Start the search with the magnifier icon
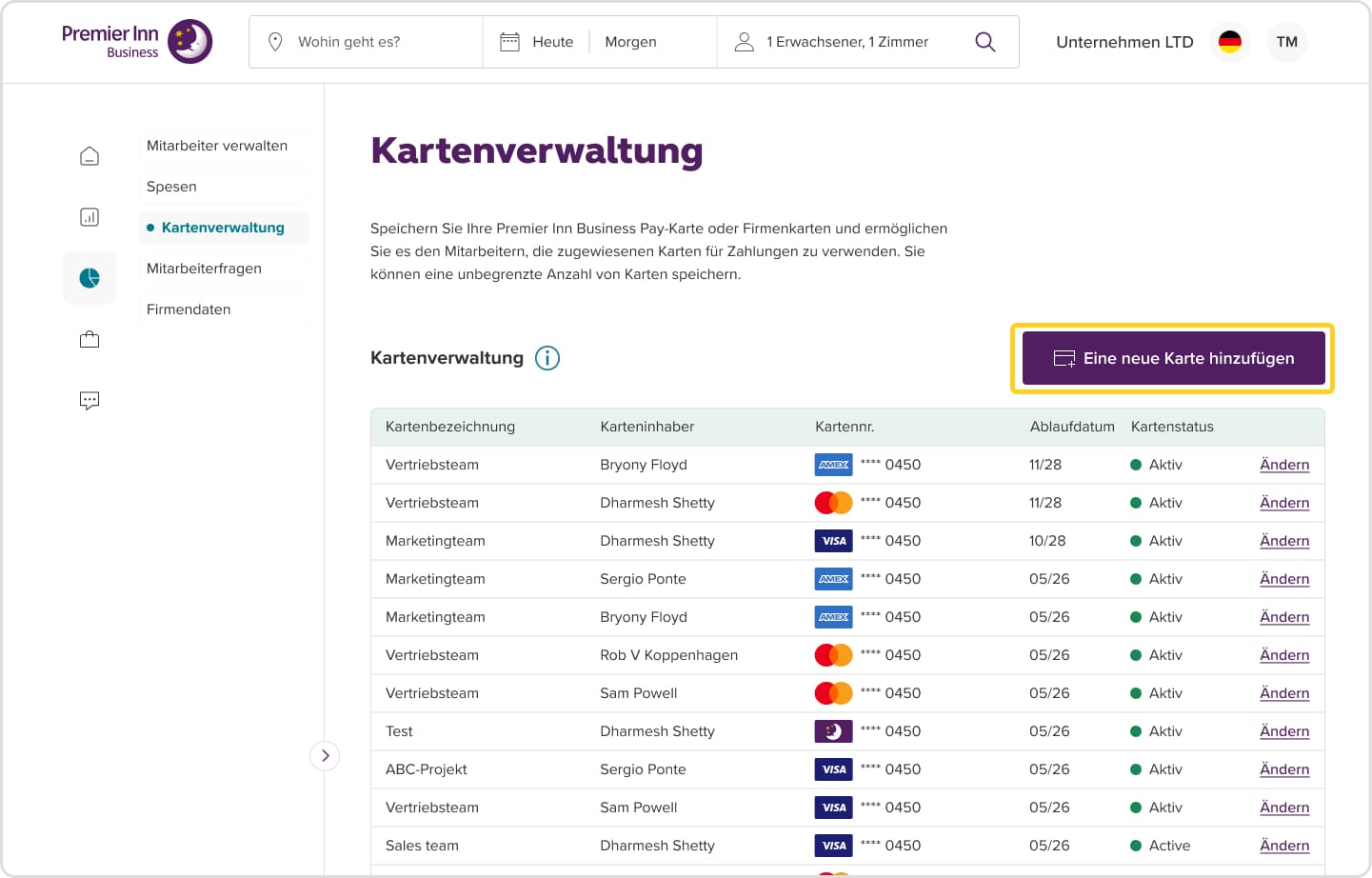 tap(984, 42)
